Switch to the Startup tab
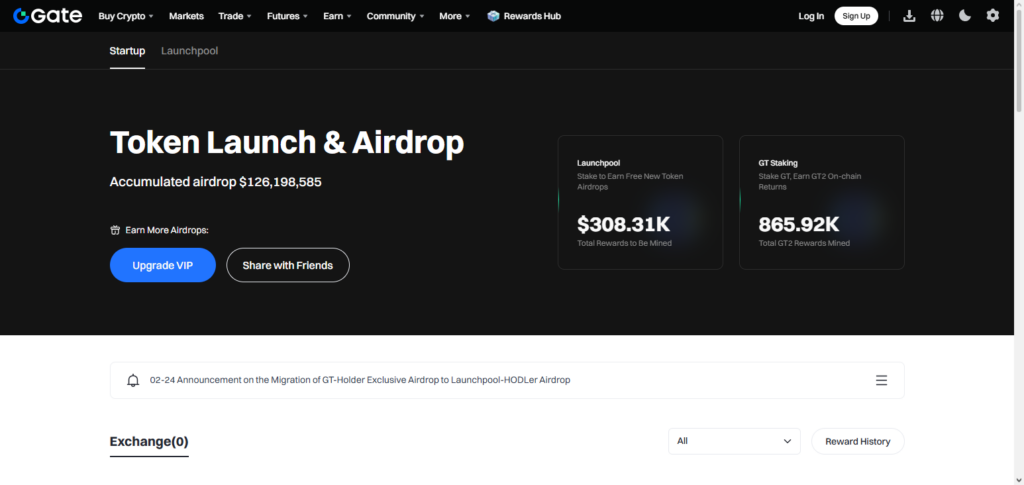 tap(127, 50)
